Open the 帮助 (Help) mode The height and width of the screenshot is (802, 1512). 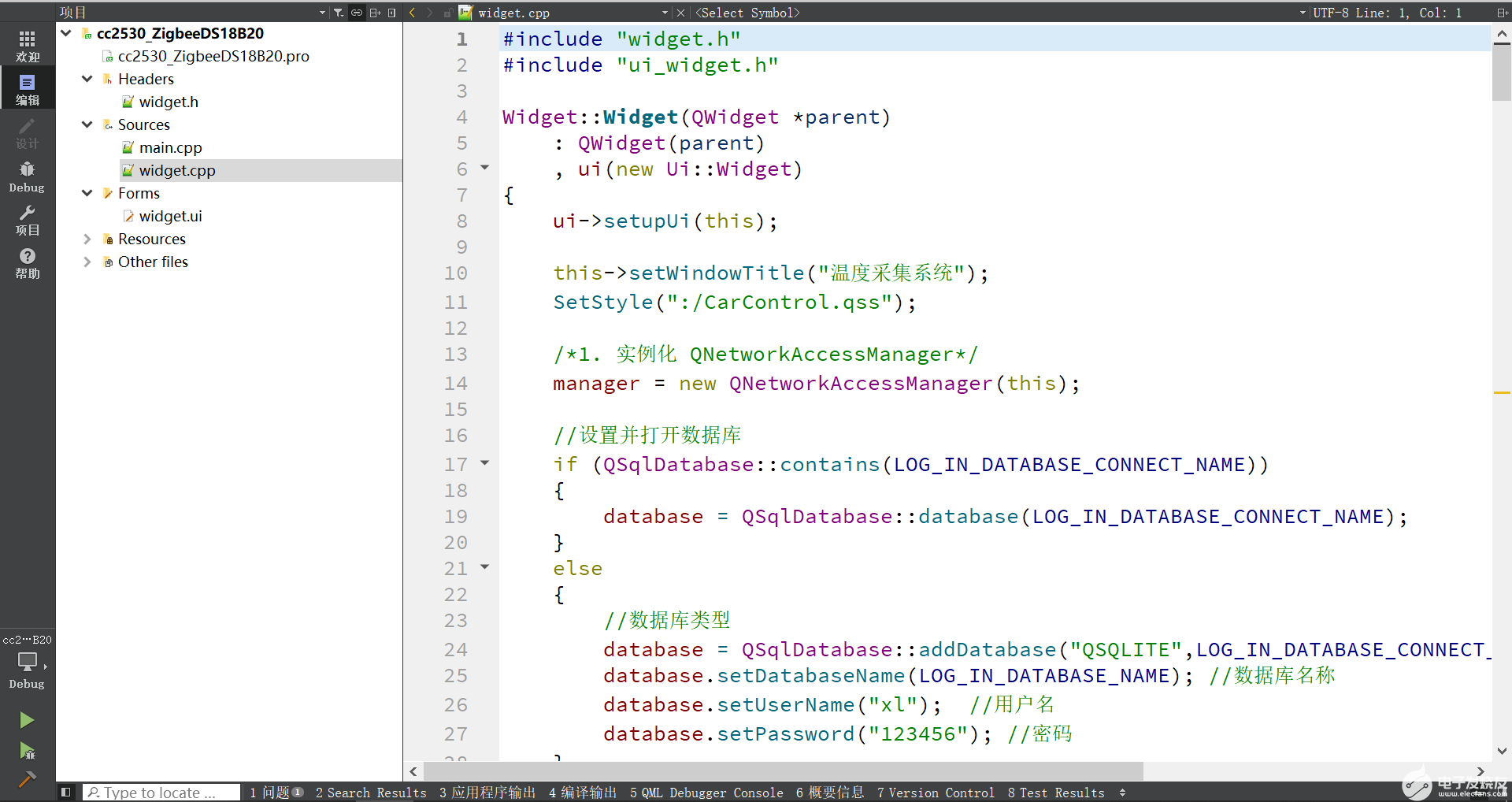(28, 263)
